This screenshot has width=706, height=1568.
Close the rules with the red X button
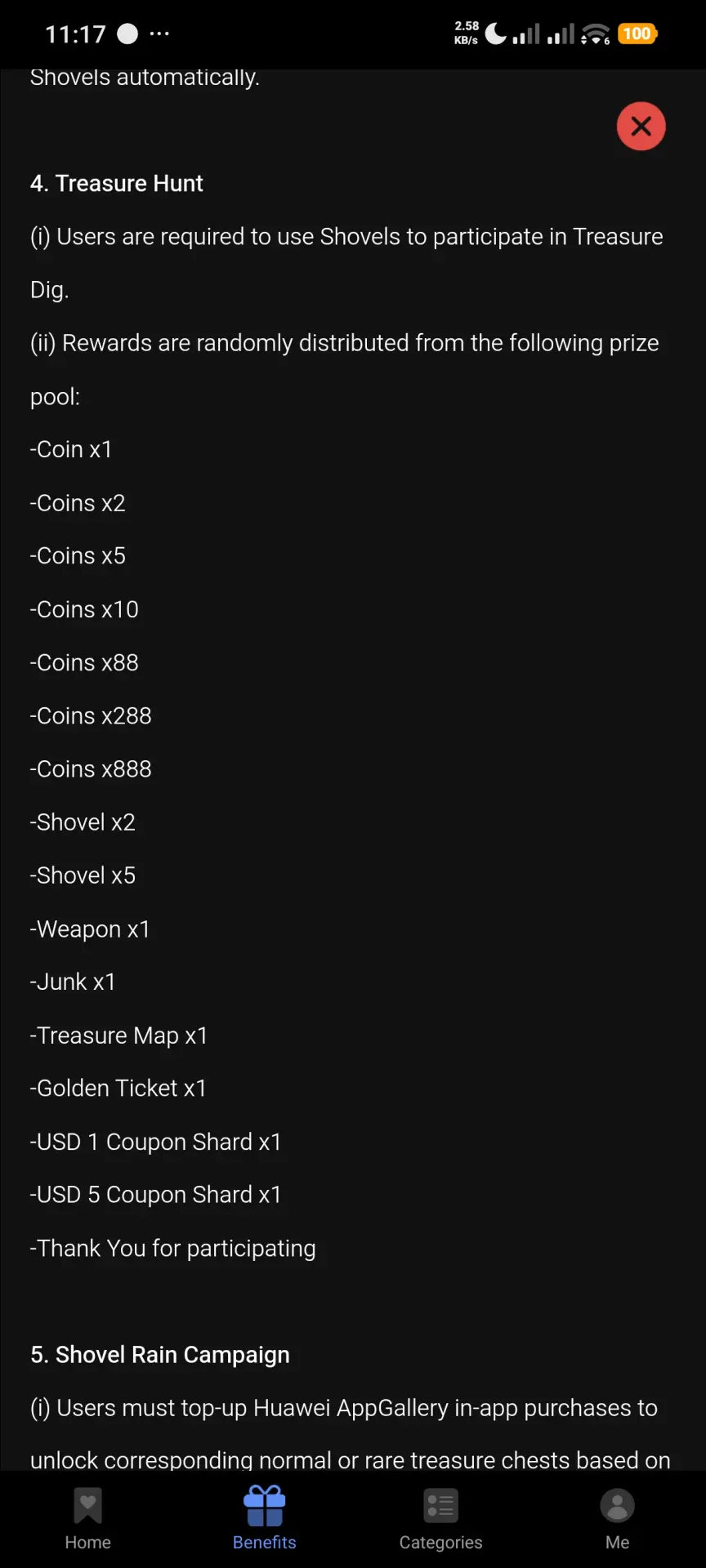click(x=641, y=127)
